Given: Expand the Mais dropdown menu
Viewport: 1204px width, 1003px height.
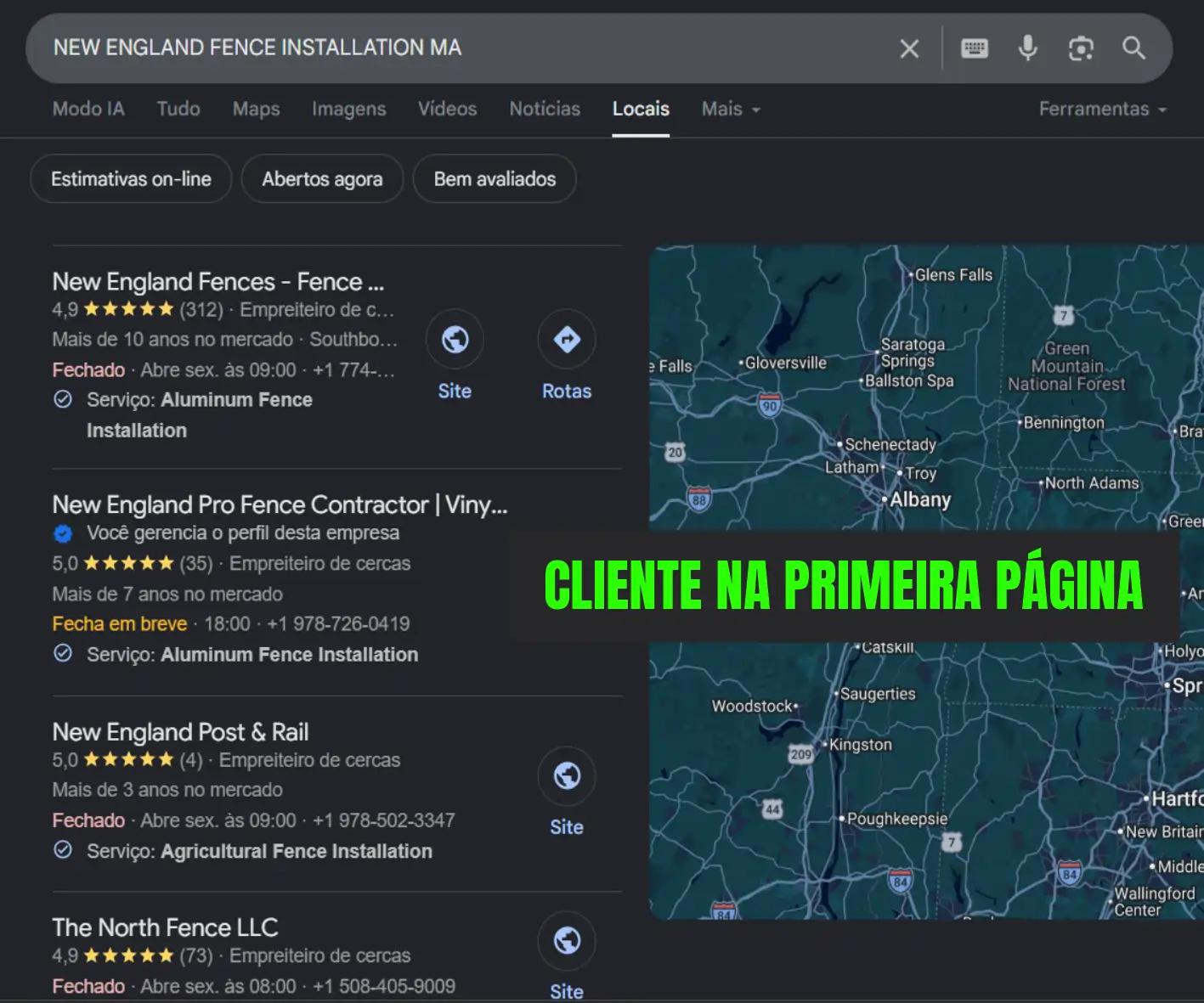Looking at the screenshot, I should [730, 109].
